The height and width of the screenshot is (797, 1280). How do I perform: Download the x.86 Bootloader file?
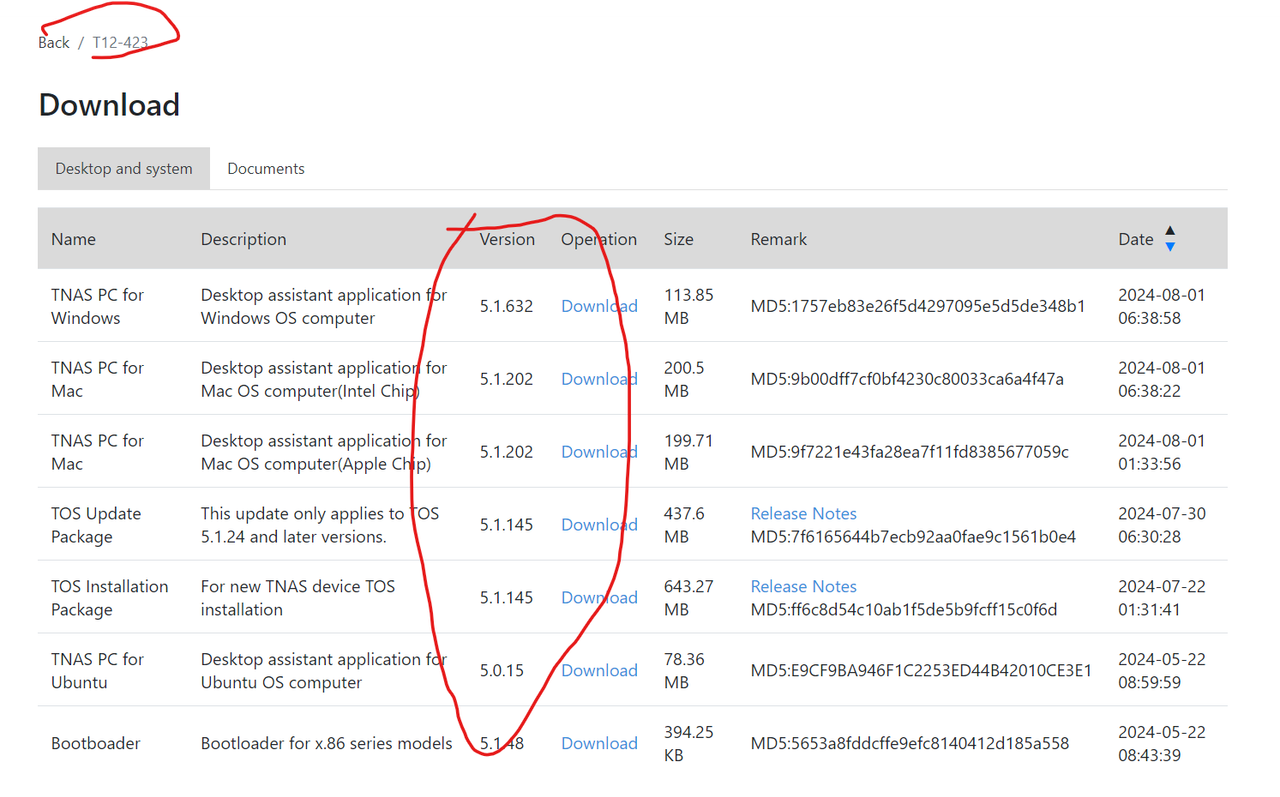[599, 744]
